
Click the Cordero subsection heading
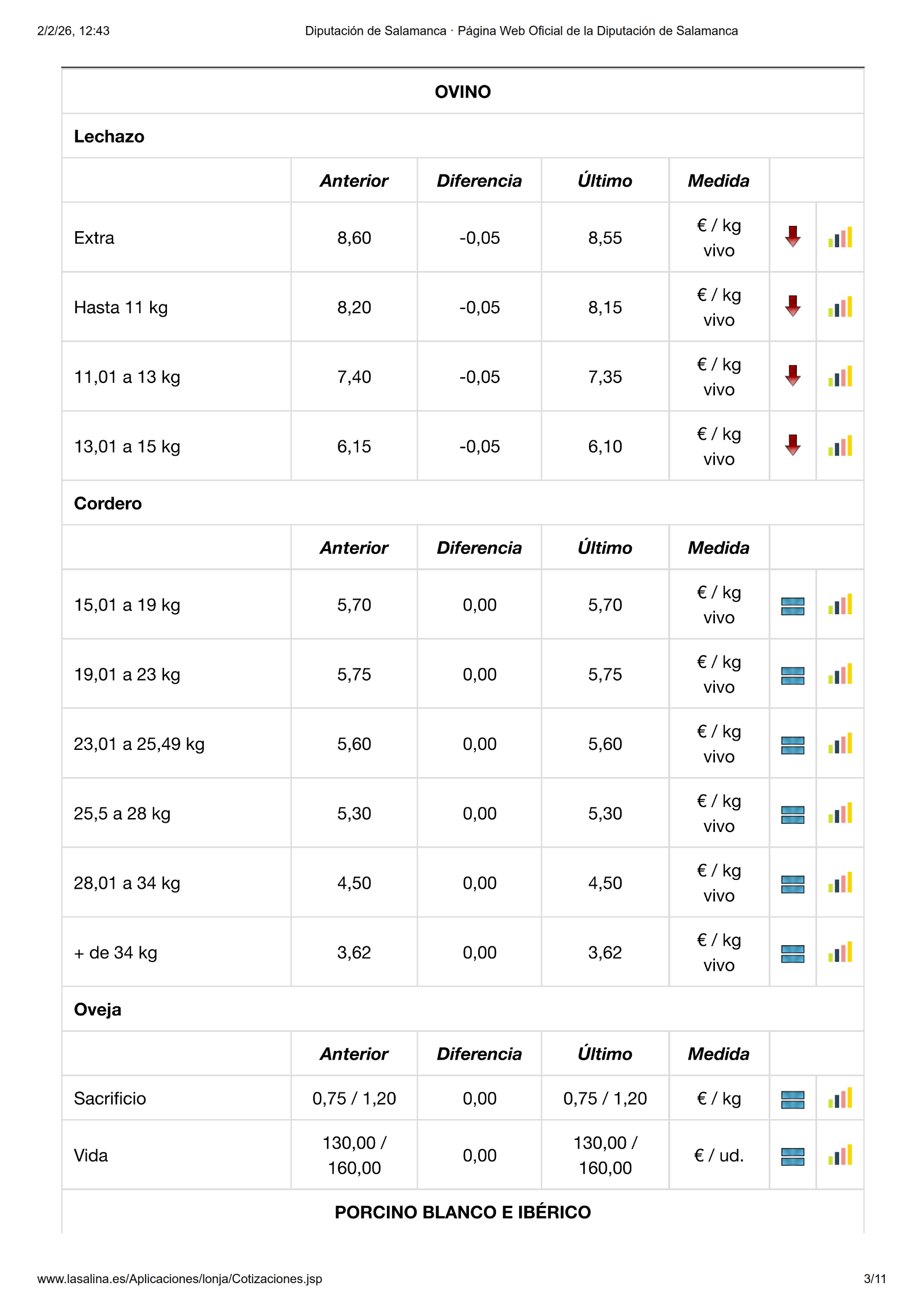click(x=108, y=503)
